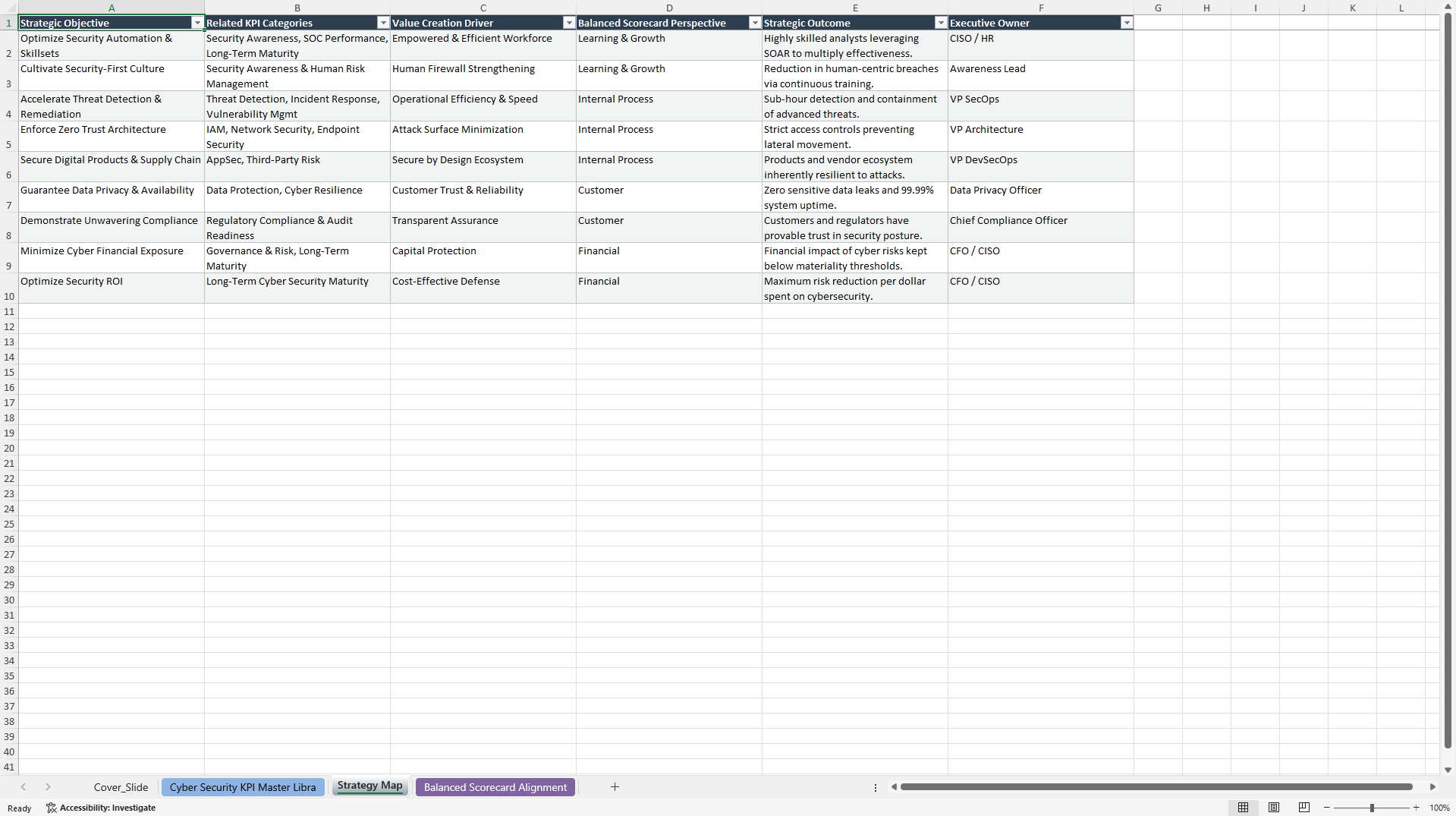Screen dimensions: 1456x816
Task: Click vertical scrollbar thumb
Action: pos(1448,380)
